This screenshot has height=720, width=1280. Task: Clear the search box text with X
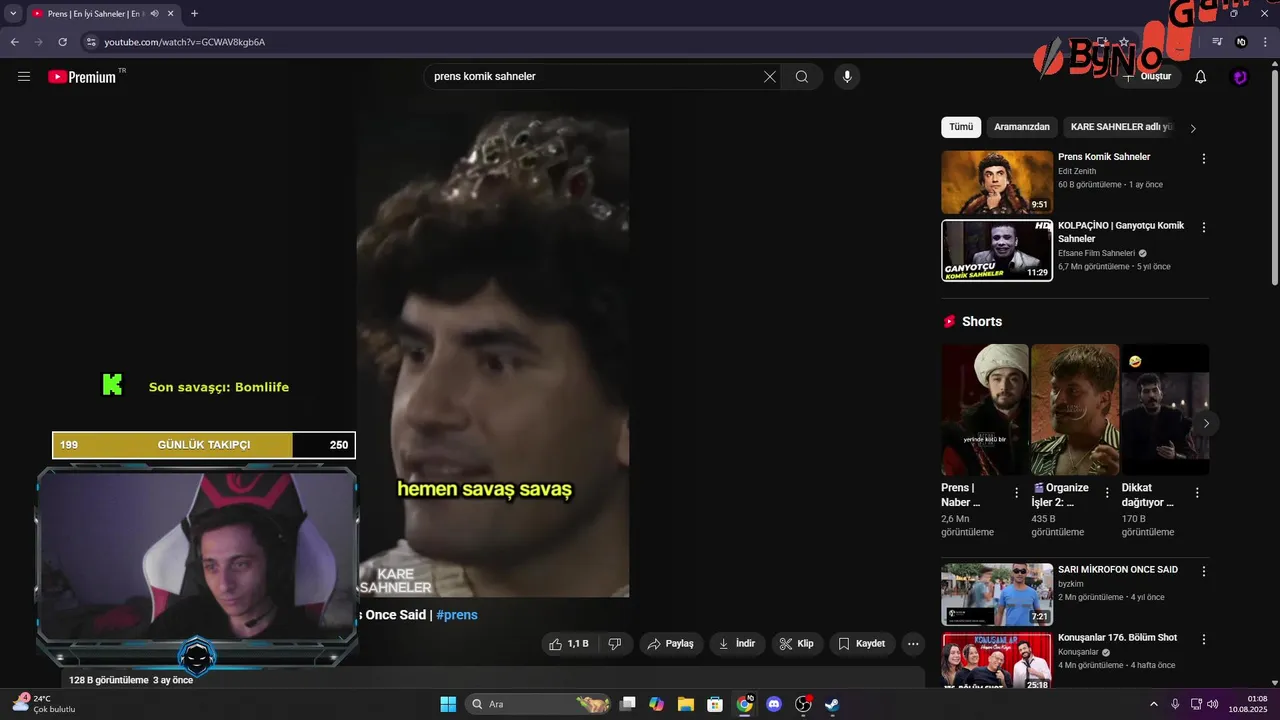tap(770, 77)
